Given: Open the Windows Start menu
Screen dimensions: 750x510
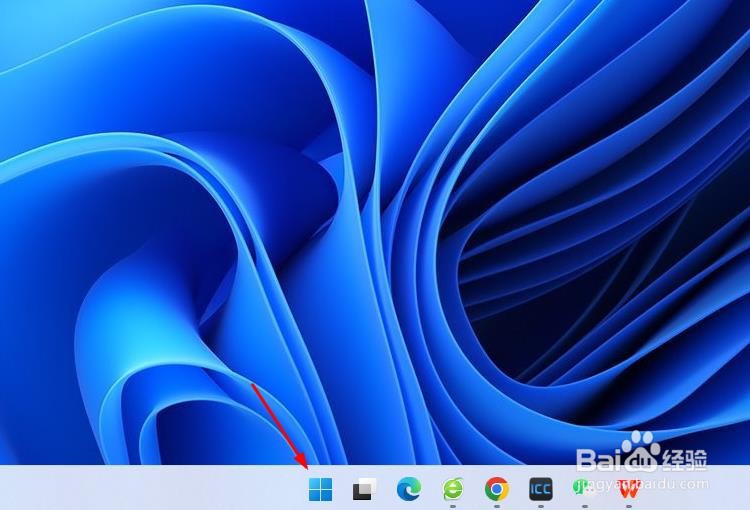Looking at the screenshot, I should 320,489.
